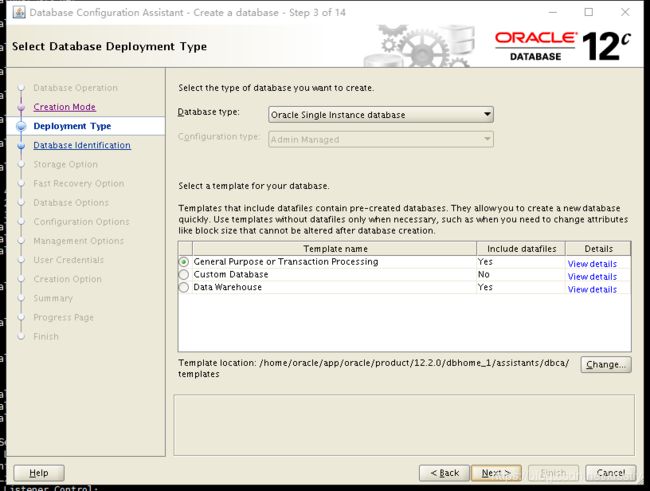Image resolution: width=650 pixels, height=491 pixels.
Task: Go to Creation Mode step
Action: coord(65,107)
